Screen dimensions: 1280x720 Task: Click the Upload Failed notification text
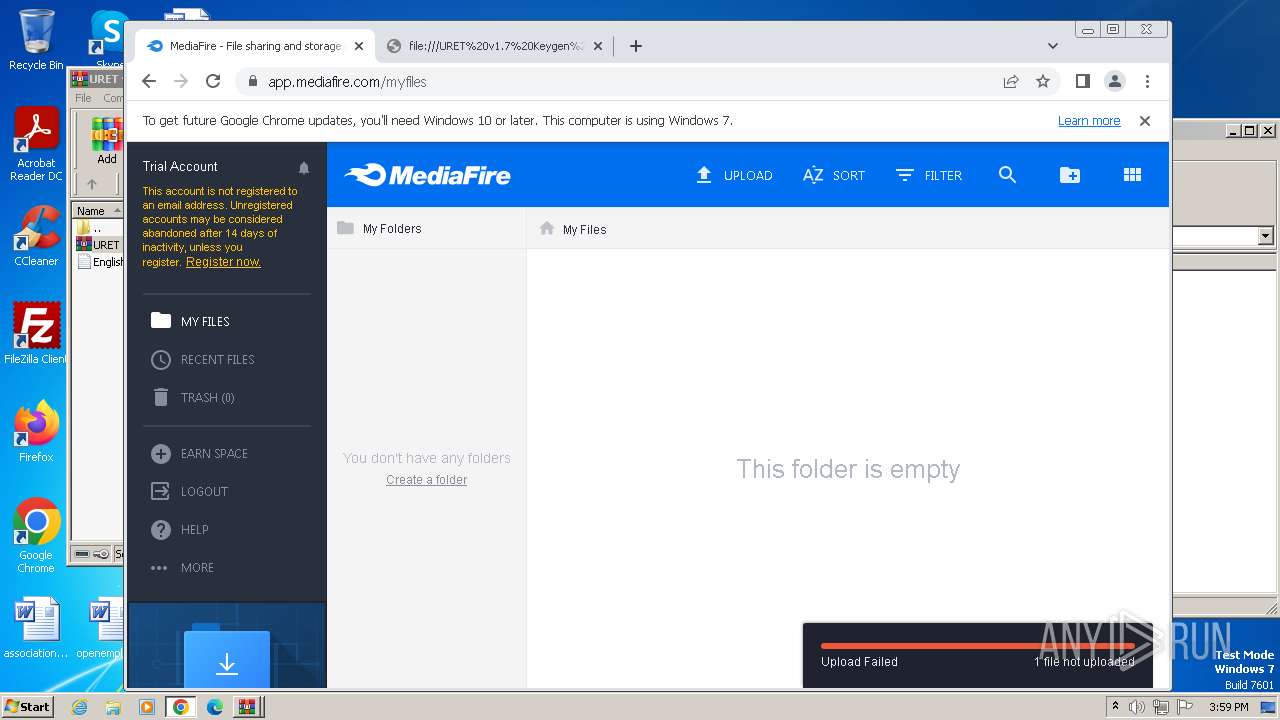(x=859, y=662)
